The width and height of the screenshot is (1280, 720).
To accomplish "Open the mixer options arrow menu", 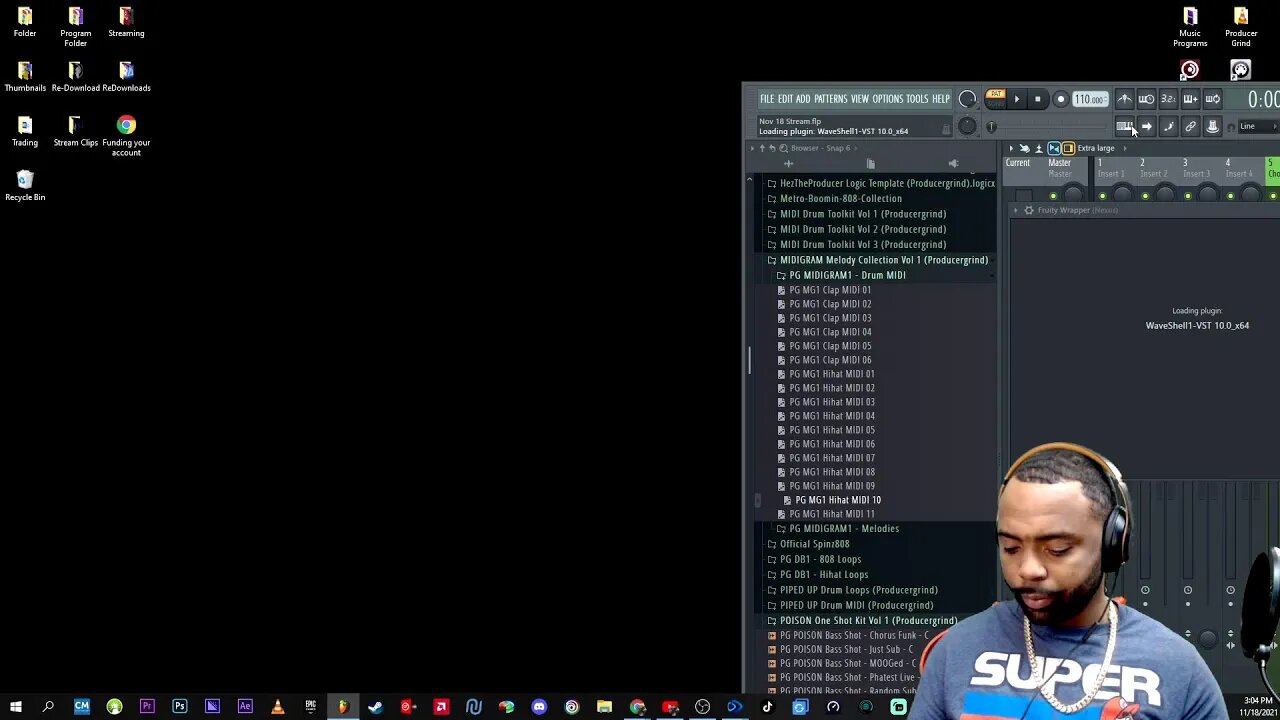I will [x=1011, y=148].
